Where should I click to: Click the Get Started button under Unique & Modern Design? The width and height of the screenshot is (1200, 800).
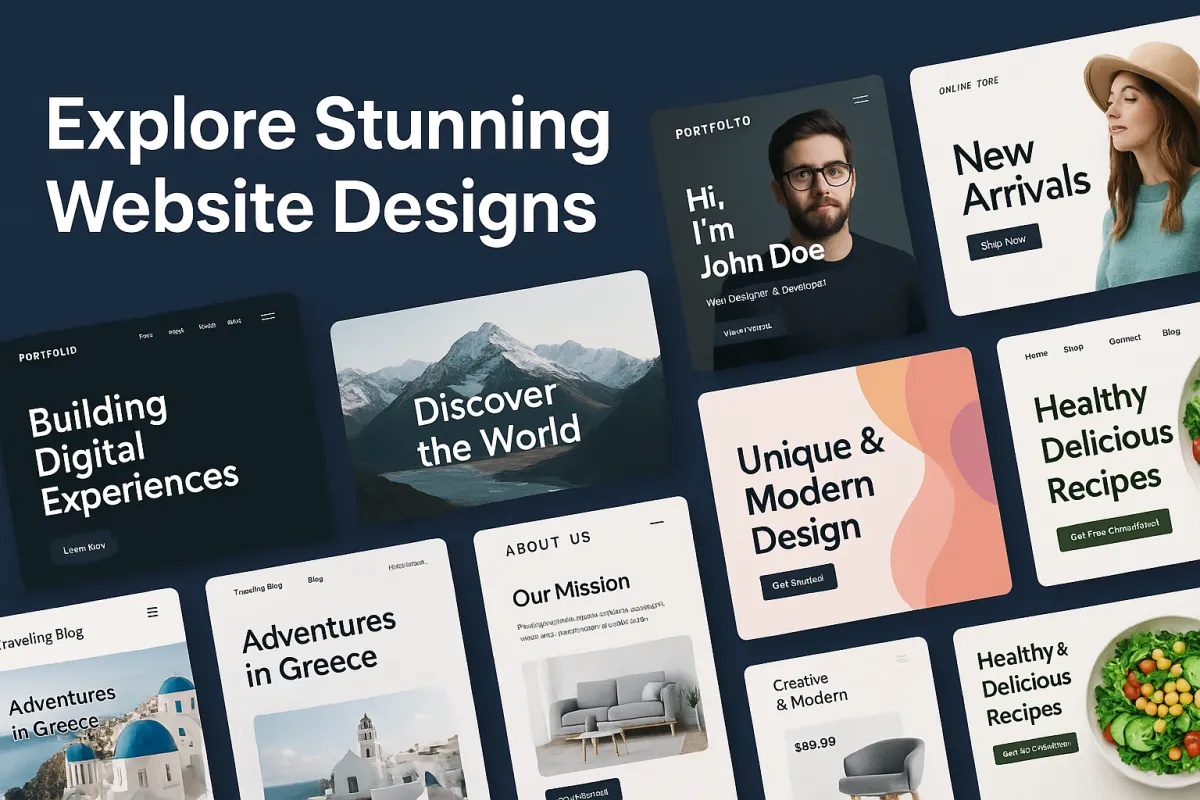click(798, 583)
